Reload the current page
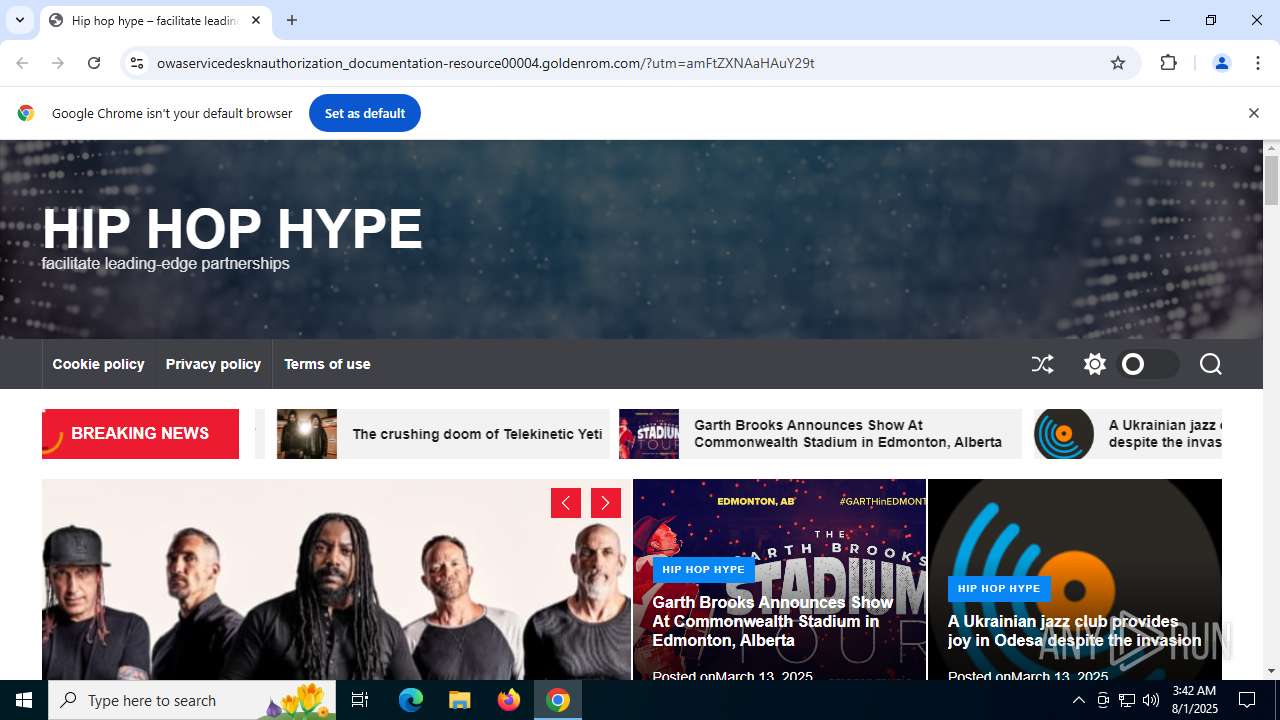Viewport: 1280px width, 720px height. [x=94, y=63]
